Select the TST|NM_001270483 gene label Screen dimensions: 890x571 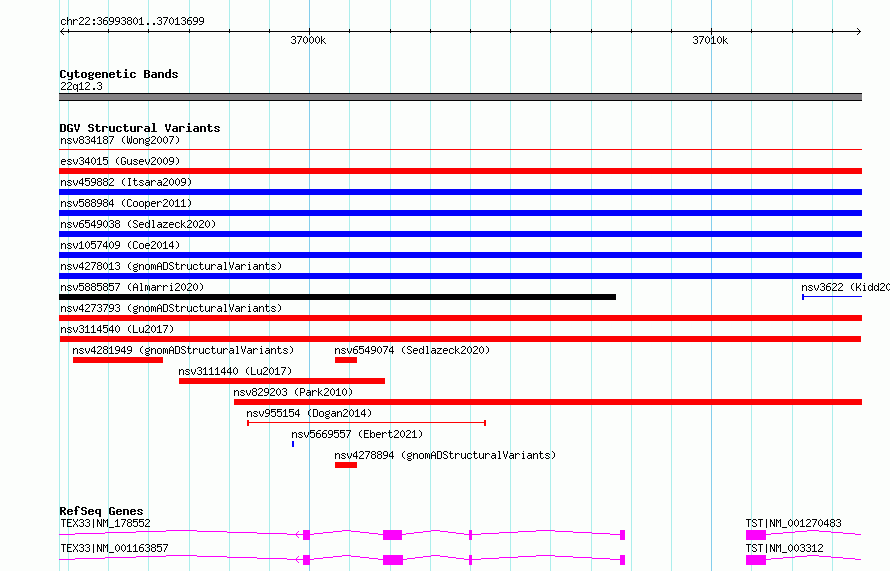pyautogui.click(x=794, y=523)
